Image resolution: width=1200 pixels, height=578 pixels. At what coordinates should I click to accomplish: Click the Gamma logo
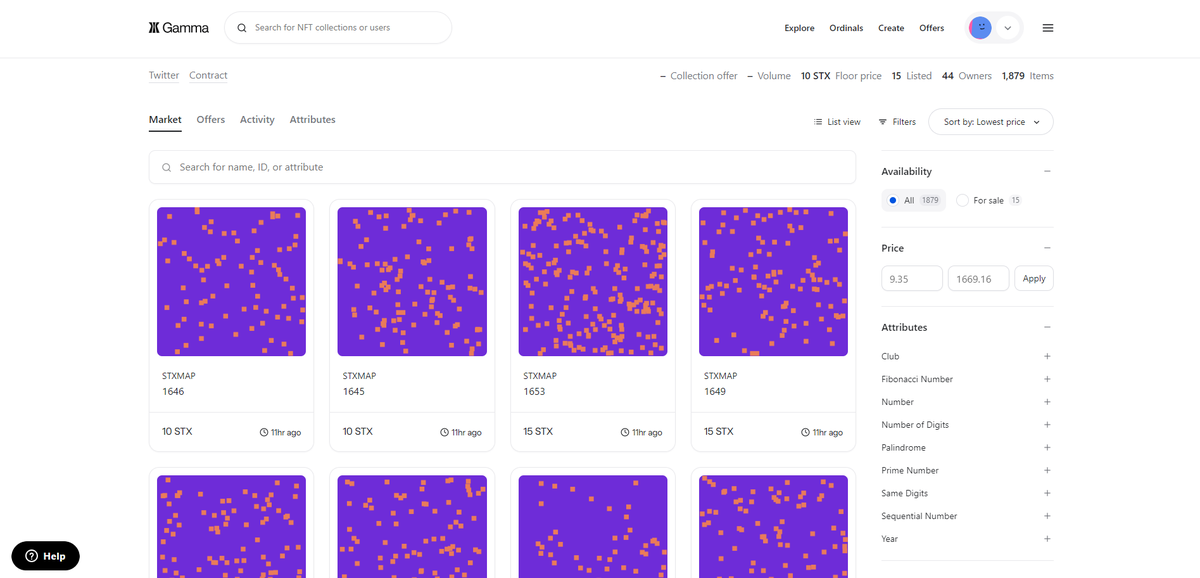click(179, 28)
